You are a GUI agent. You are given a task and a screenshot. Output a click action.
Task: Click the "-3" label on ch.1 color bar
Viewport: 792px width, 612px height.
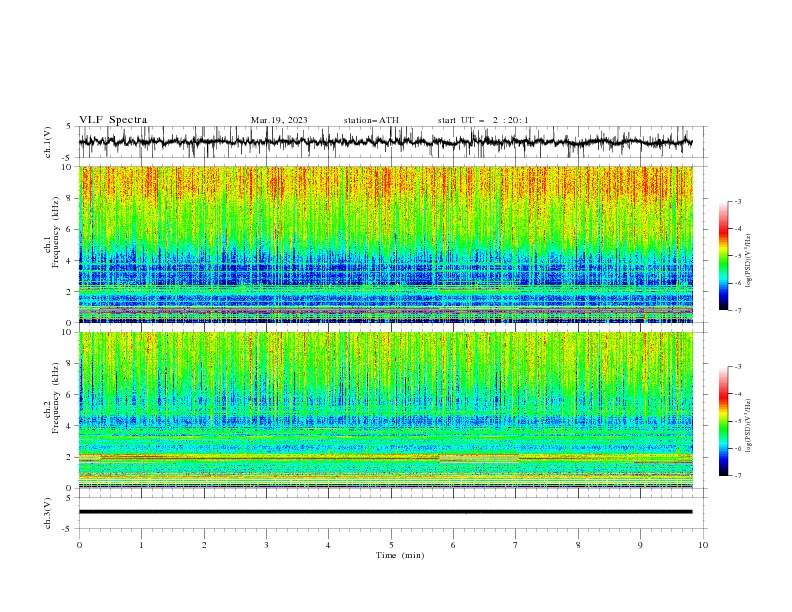coord(737,201)
